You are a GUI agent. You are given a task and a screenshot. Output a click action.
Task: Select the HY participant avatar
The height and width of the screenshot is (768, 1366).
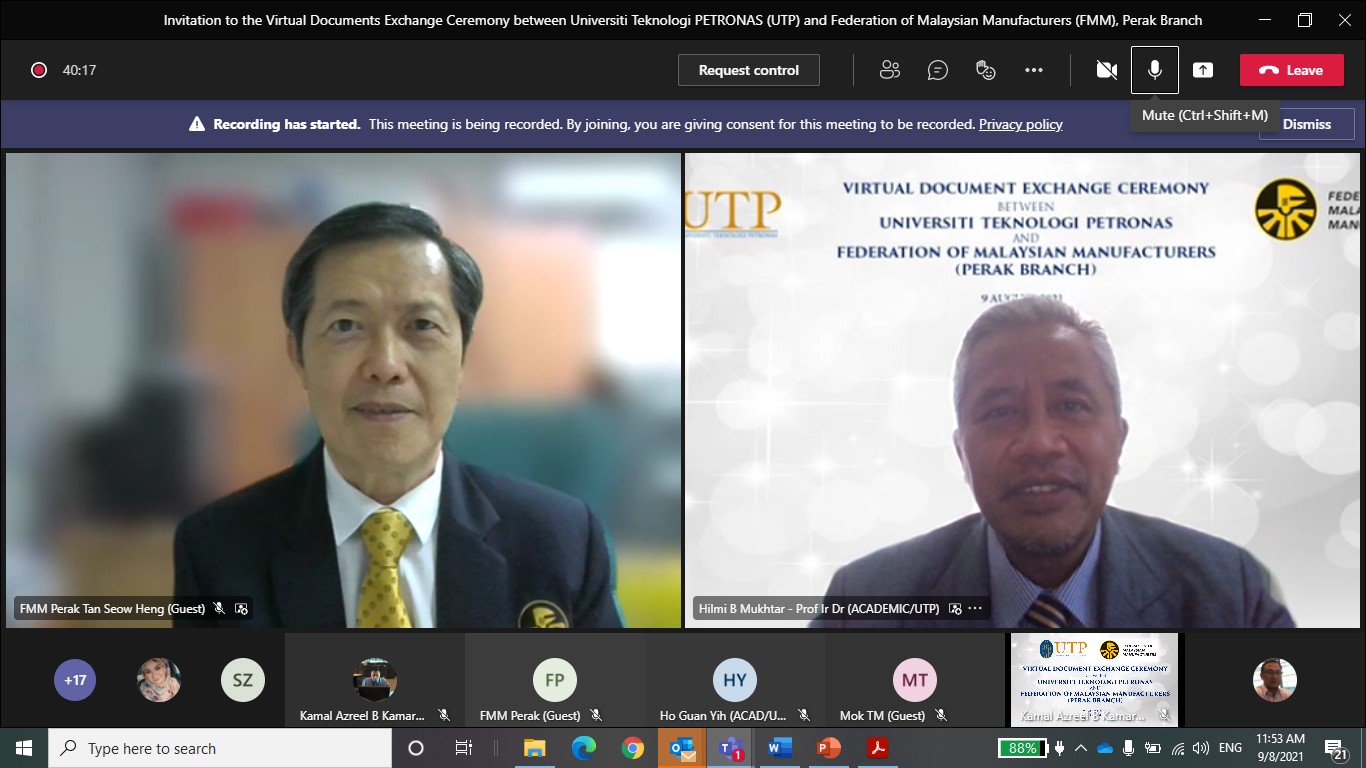tap(735, 680)
